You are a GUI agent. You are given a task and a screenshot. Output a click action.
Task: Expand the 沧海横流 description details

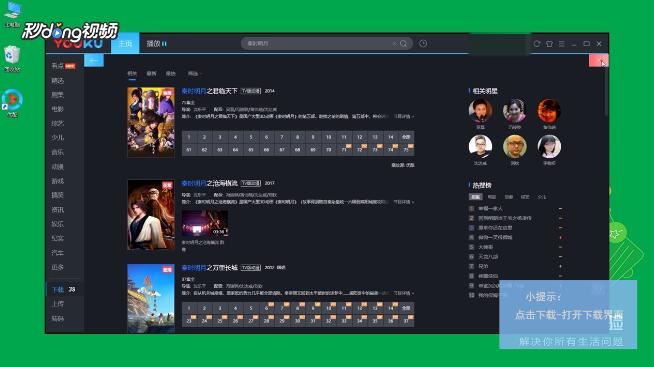pos(404,202)
